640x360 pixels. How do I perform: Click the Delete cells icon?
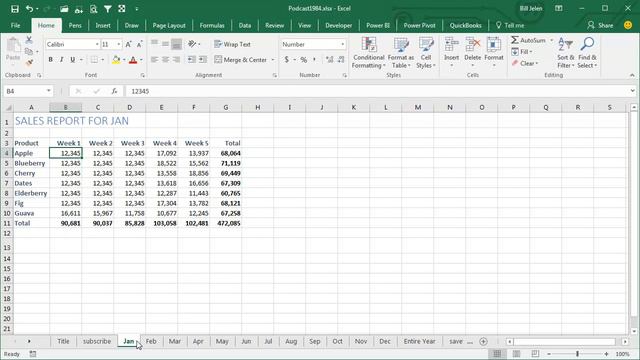(x=473, y=45)
